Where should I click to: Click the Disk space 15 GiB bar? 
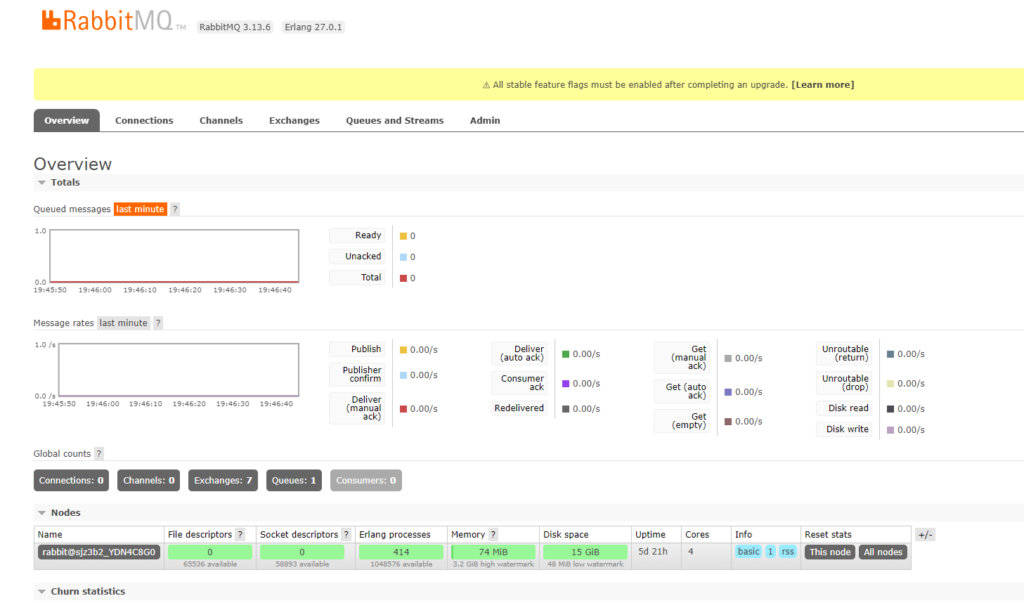(x=585, y=552)
